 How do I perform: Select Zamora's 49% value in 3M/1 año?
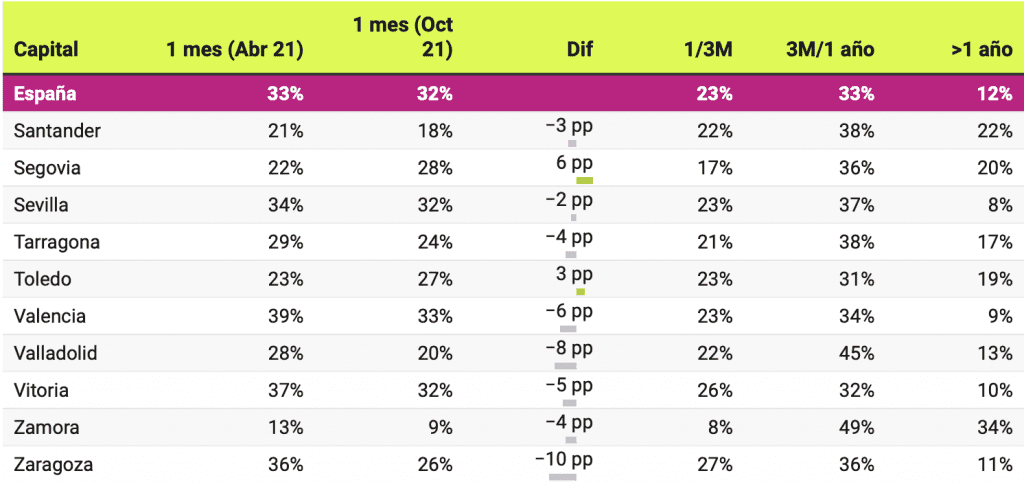pyautogui.click(x=858, y=427)
